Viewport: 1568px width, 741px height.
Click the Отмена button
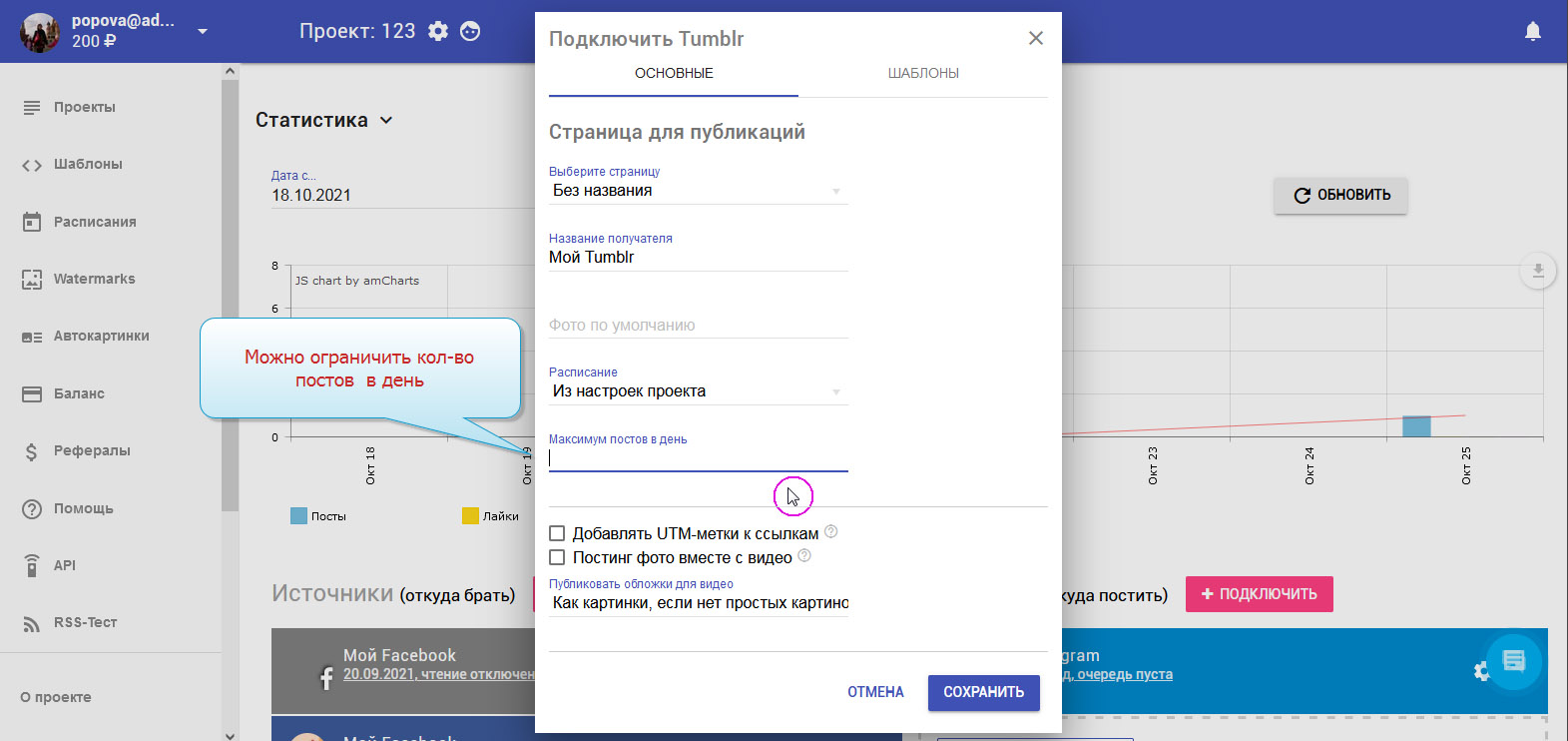[875, 692]
